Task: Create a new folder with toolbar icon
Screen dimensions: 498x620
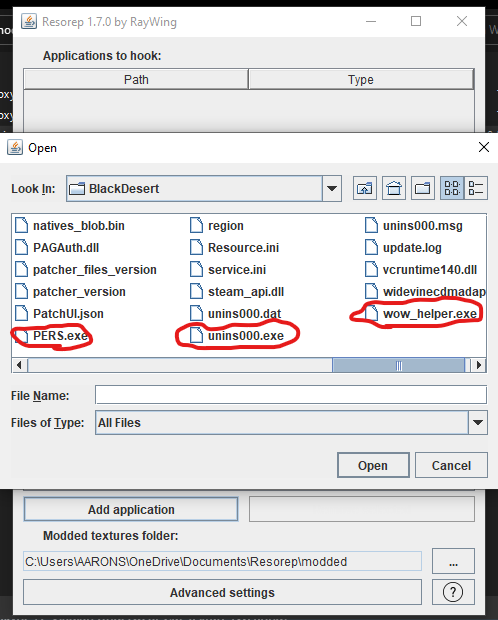Action: coord(422,189)
